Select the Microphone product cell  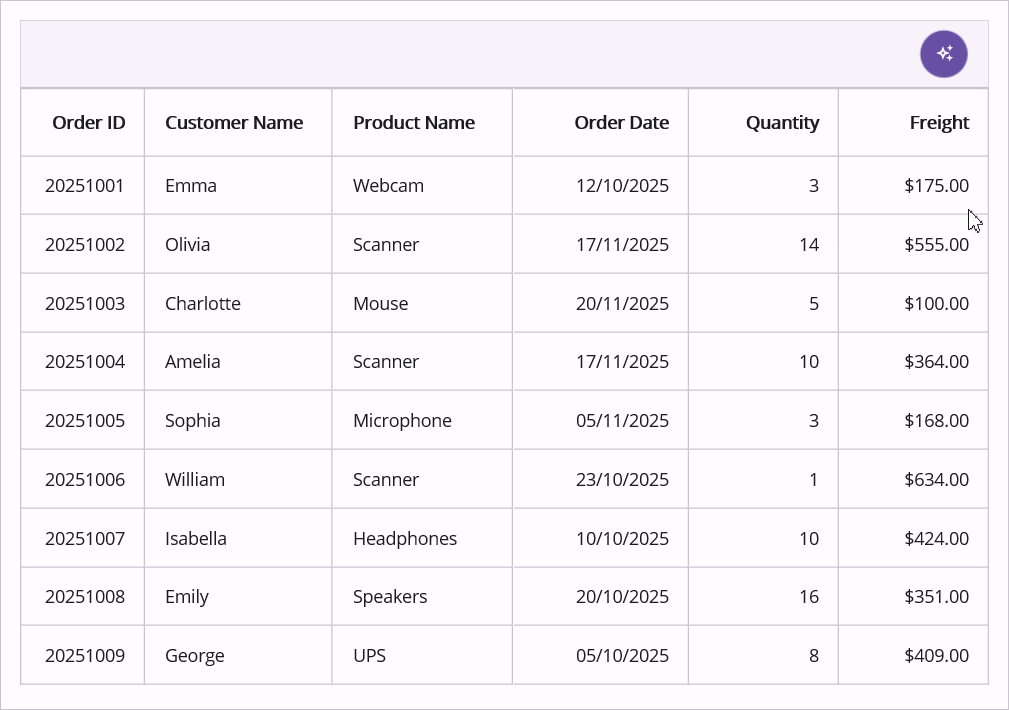tap(402, 421)
